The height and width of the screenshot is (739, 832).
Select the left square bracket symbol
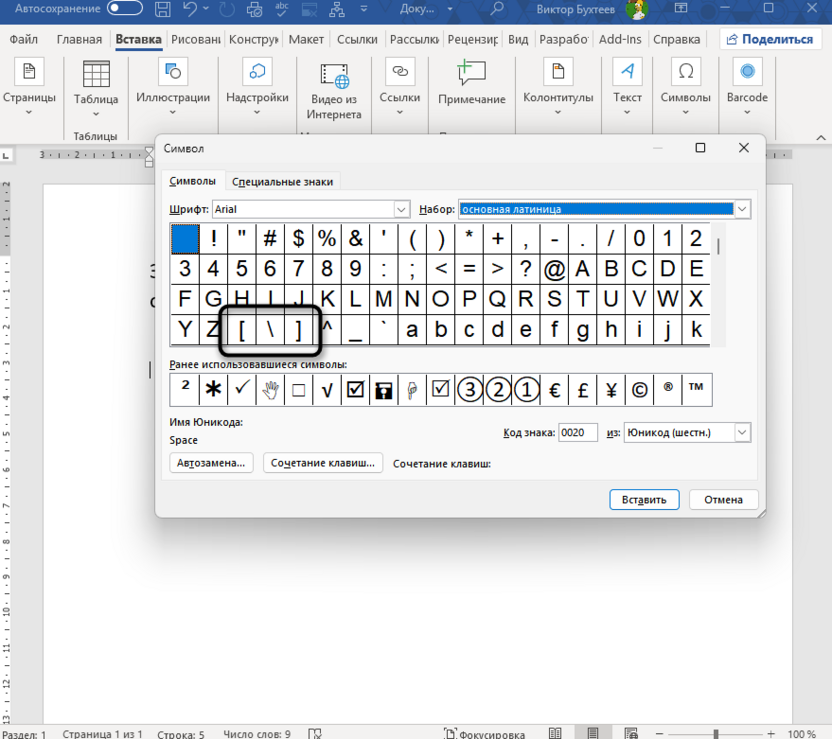click(x=241, y=329)
